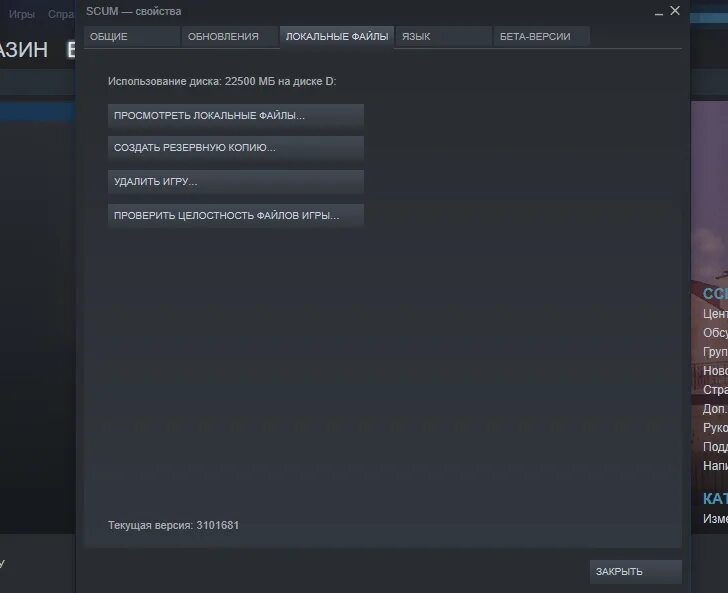728x593 pixels.
Task: Click СОЗДАТЬ РЕЗЕРВНУЮ КОПИЮ button
Action: pos(236,148)
